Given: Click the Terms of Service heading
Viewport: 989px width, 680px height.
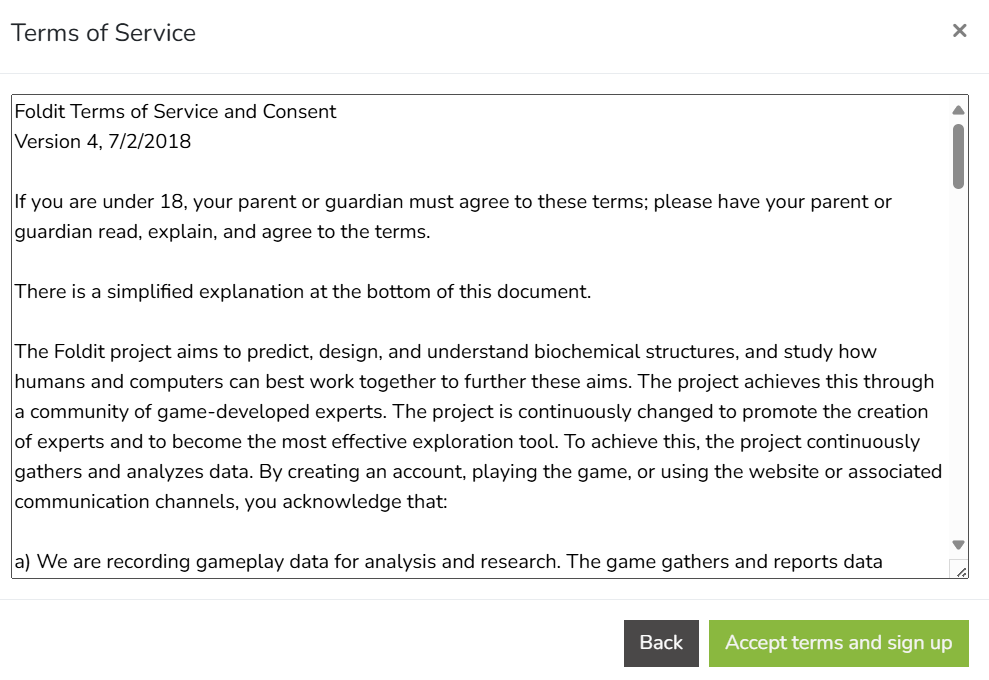Looking at the screenshot, I should pyautogui.click(x=103, y=33).
